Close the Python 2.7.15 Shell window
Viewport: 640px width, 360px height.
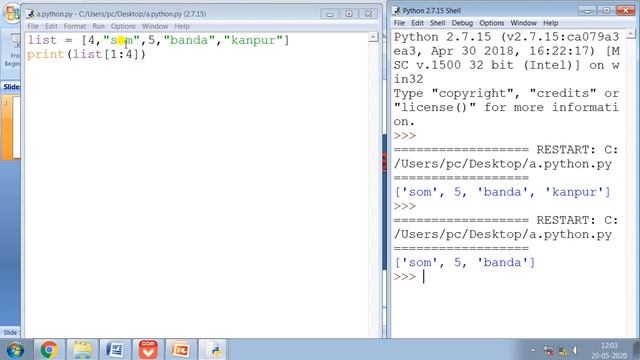(625, 11)
